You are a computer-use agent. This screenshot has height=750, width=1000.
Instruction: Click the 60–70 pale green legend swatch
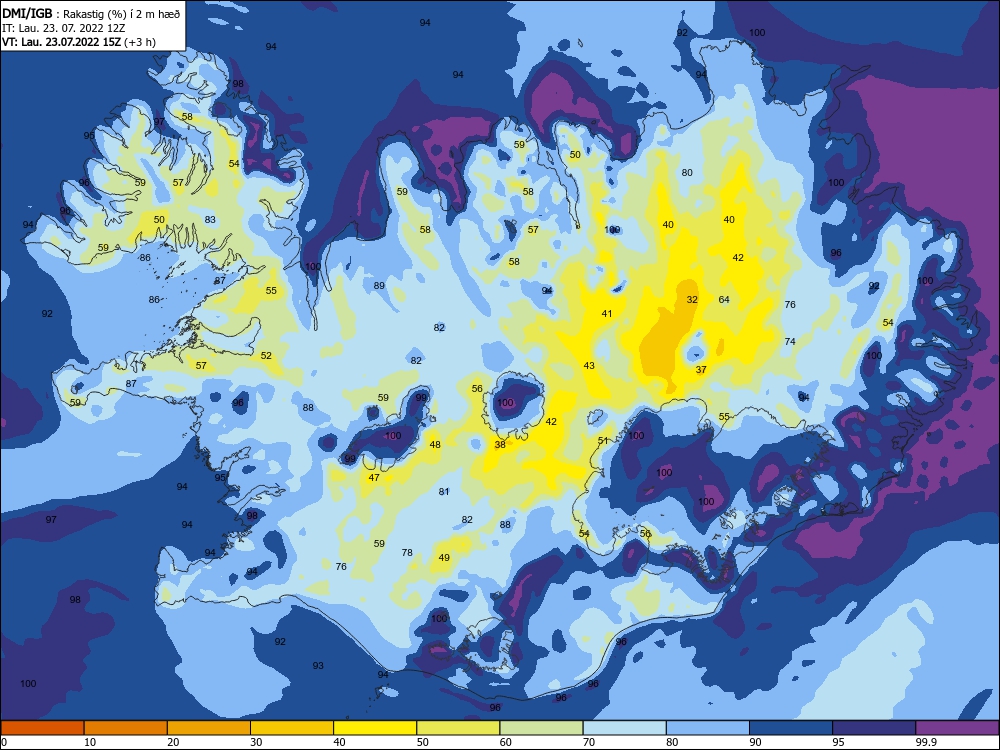coord(541,728)
